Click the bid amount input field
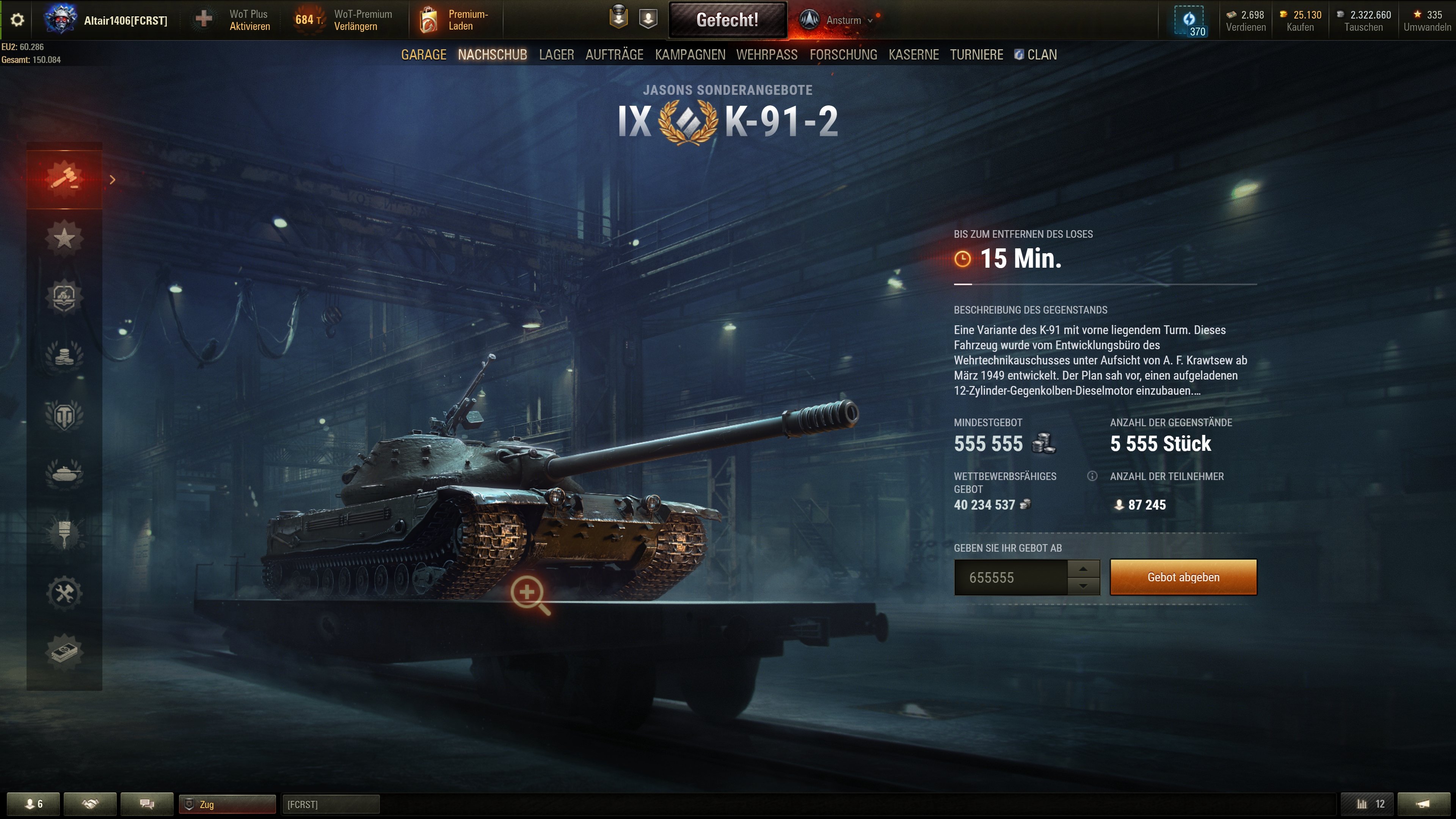The image size is (1456, 819). click(1010, 577)
